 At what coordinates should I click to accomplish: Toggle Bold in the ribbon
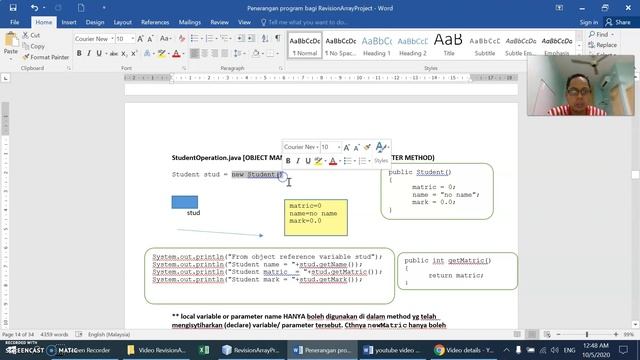(x=79, y=53)
